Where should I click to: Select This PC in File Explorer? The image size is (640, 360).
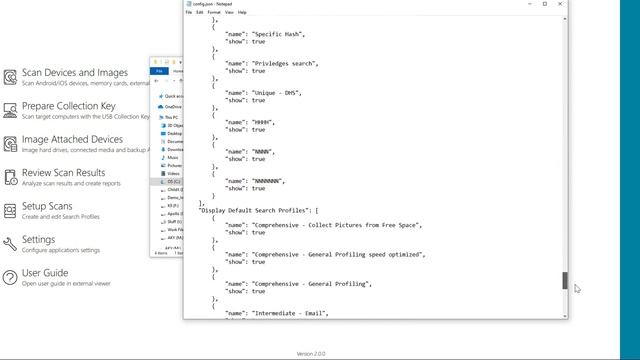[x=169, y=118]
